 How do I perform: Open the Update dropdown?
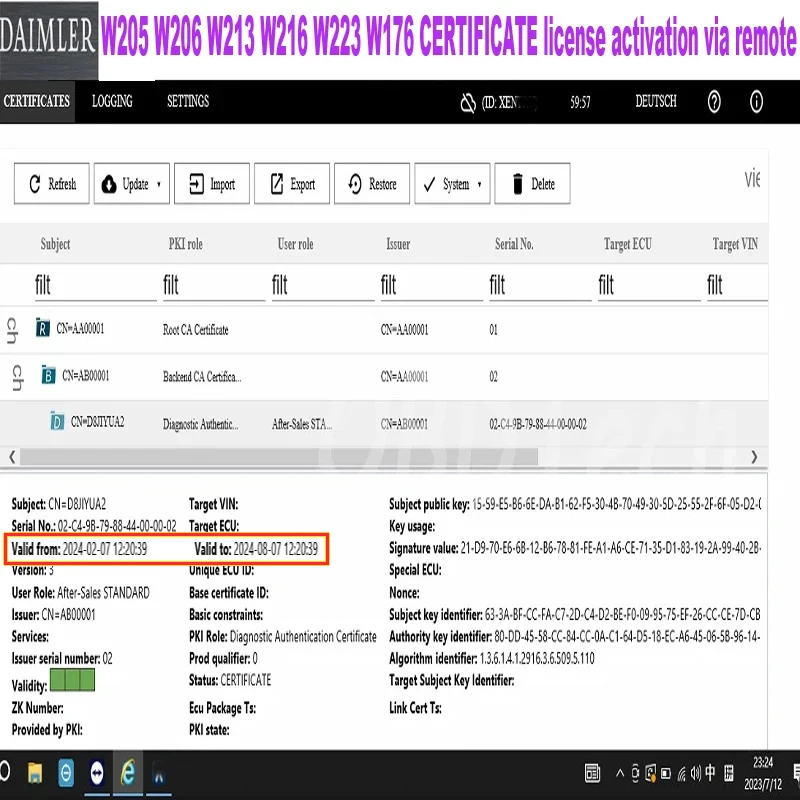click(132, 184)
